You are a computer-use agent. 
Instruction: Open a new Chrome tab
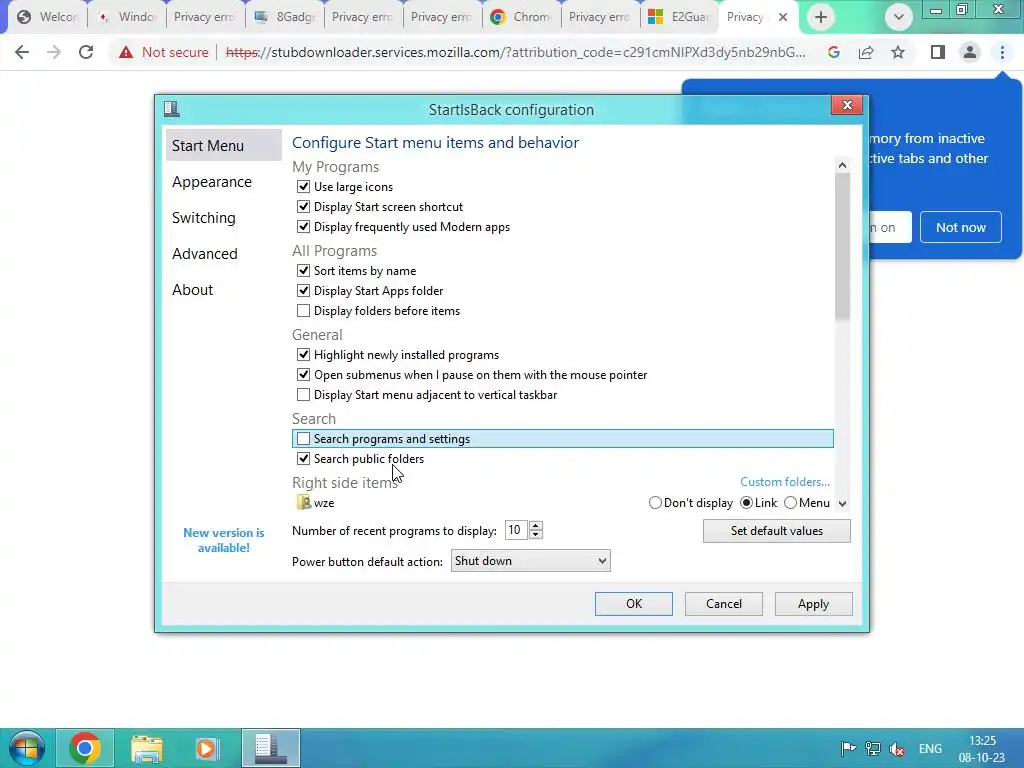coord(821,17)
